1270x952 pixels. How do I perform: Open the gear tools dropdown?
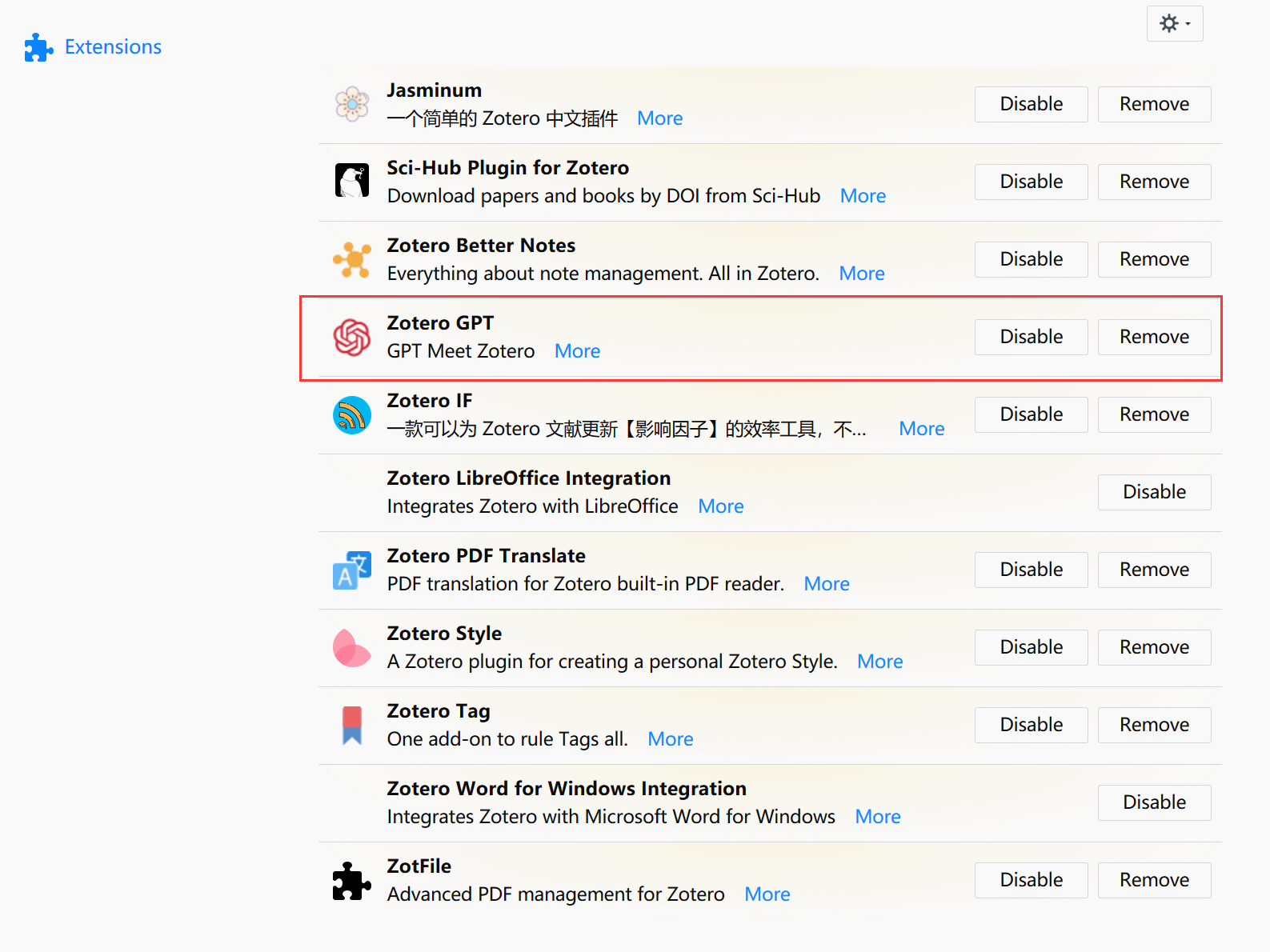pyautogui.click(x=1175, y=24)
